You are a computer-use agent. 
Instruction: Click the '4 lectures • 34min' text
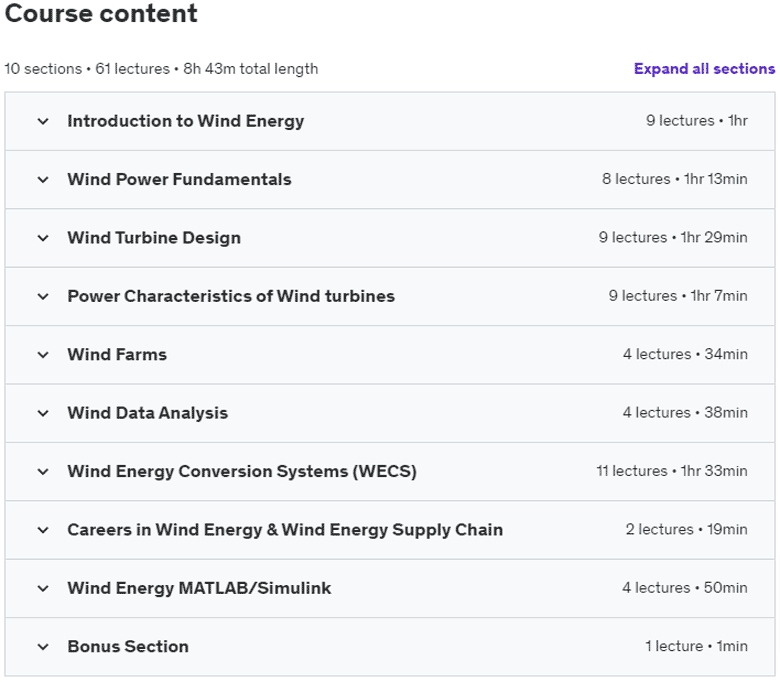(x=685, y=354)
